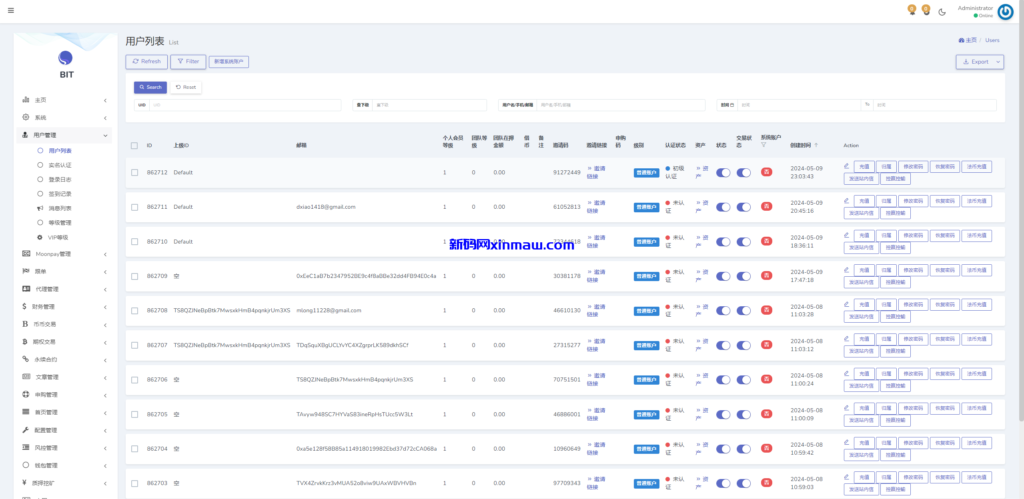Check the checkbox for user row 862711
1024x499 pixels.
click(134, 207)
